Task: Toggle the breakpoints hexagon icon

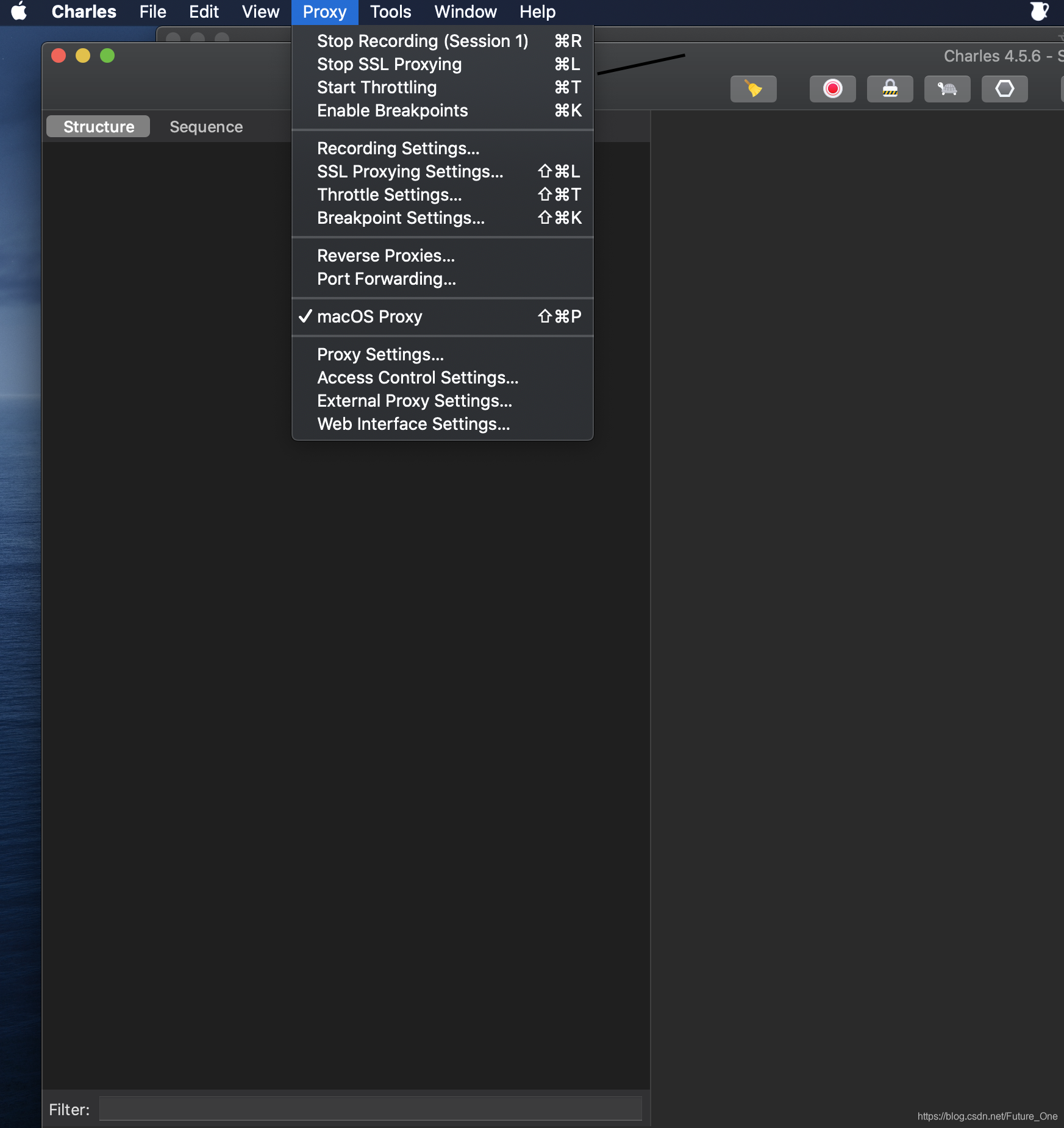Action: pyautogui.click(x=1005, y=89)
